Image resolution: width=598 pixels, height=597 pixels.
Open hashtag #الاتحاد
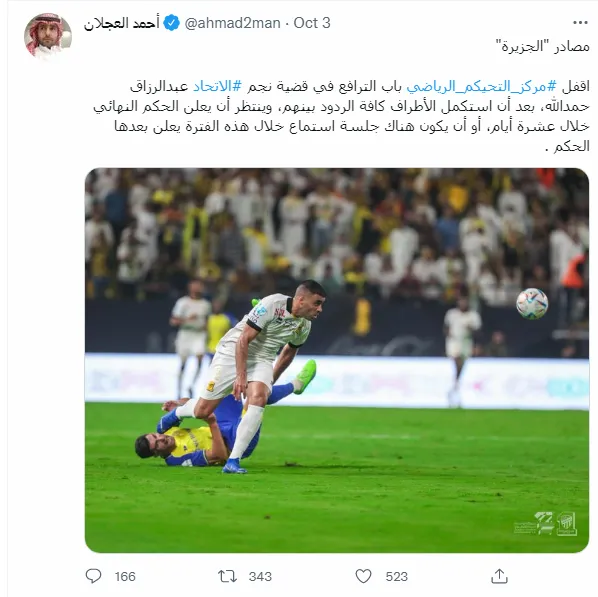217,86
